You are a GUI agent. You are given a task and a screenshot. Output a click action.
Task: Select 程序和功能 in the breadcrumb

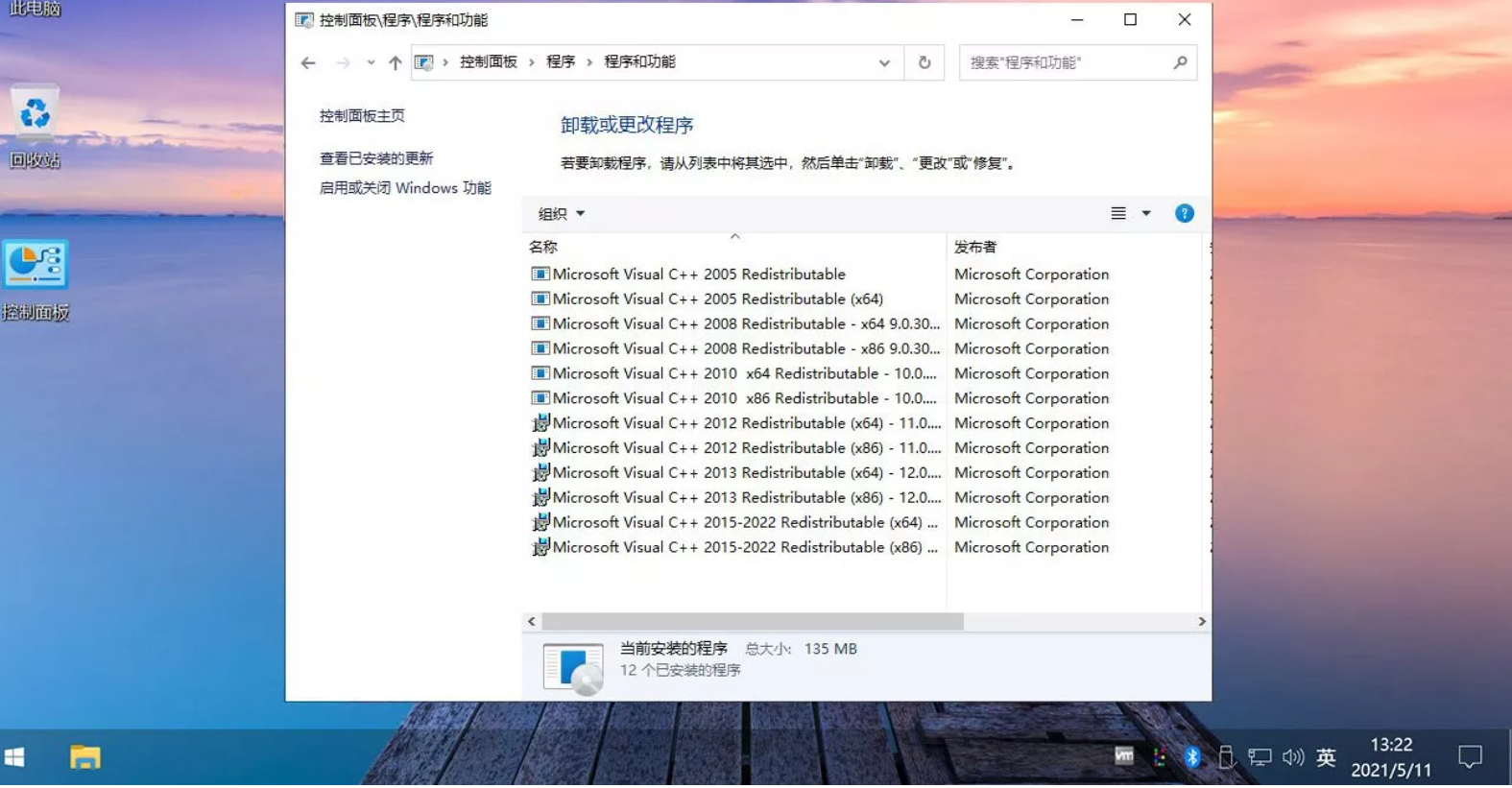[x=639, y=61]
